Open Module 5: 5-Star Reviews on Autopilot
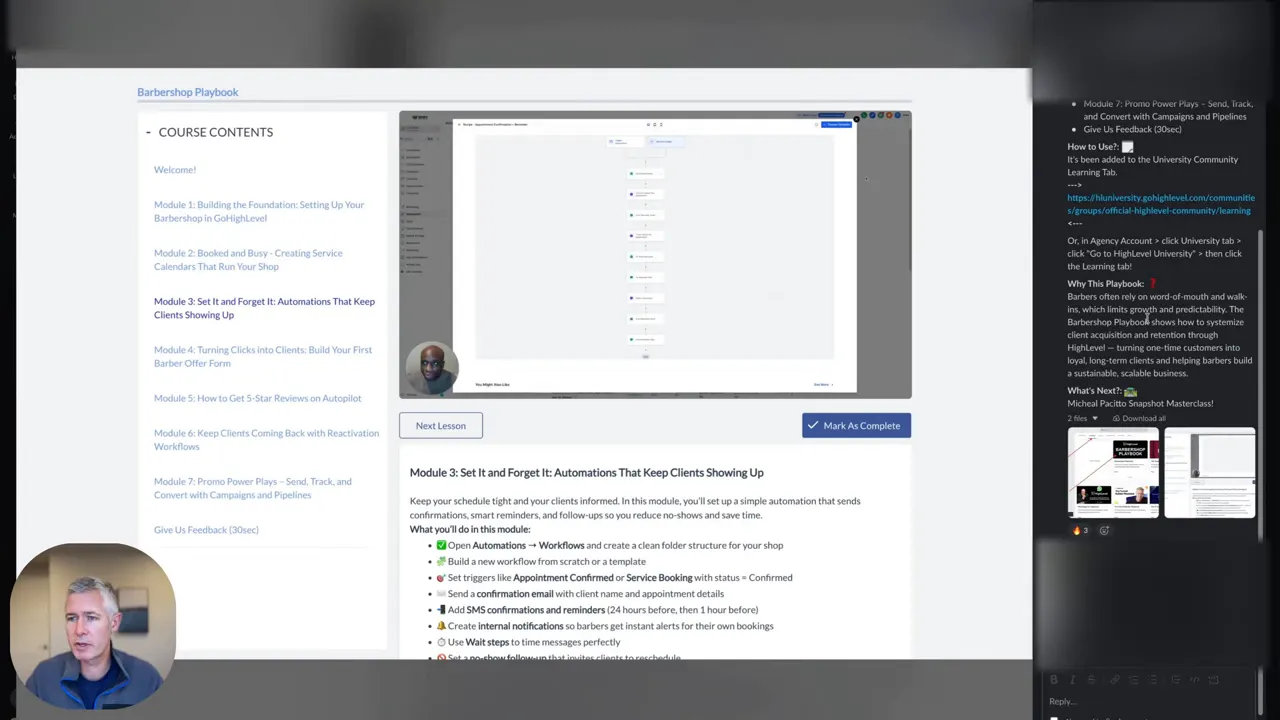 258,398
